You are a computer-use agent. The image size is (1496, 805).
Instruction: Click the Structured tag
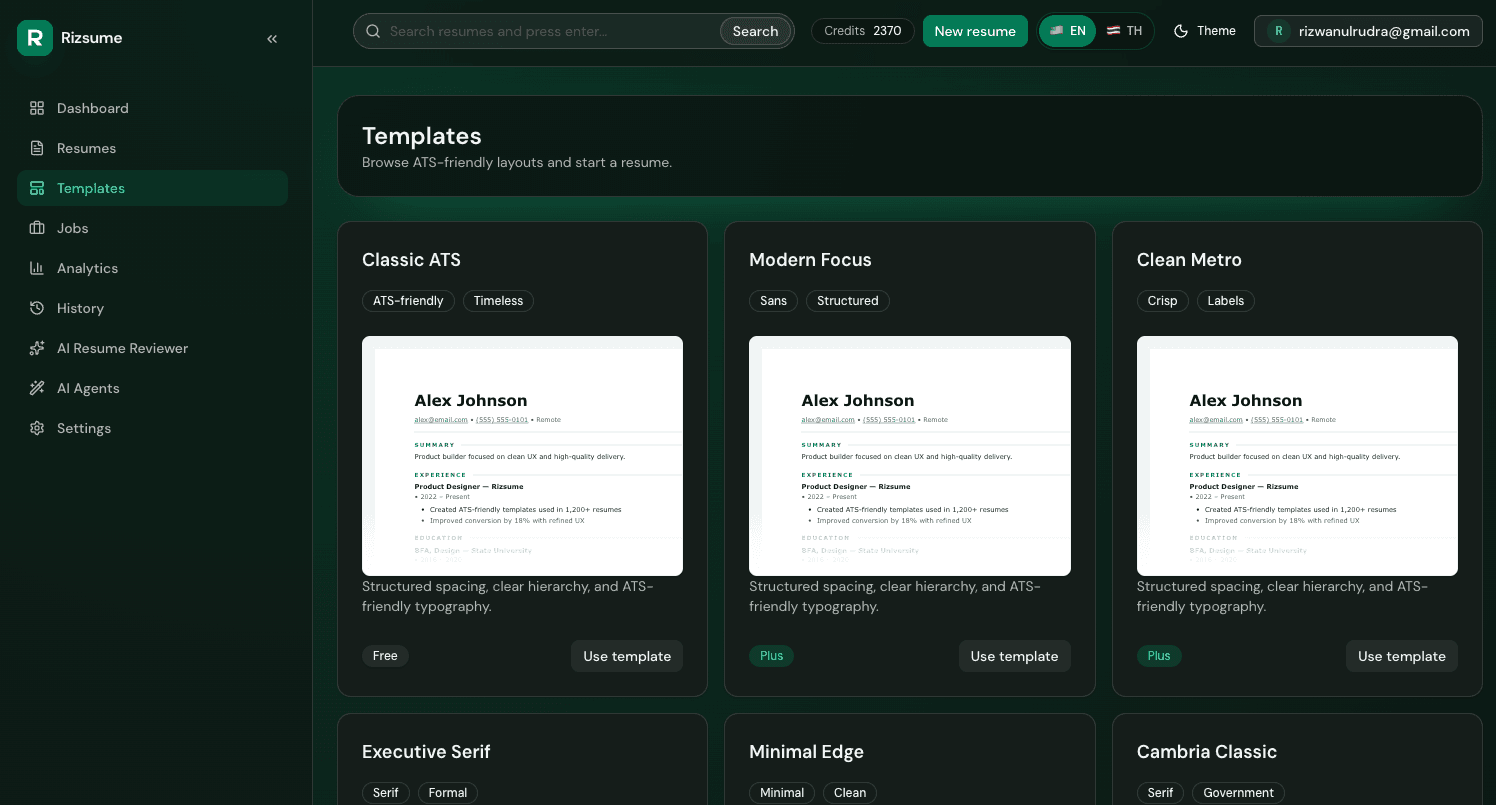point(847,301)
